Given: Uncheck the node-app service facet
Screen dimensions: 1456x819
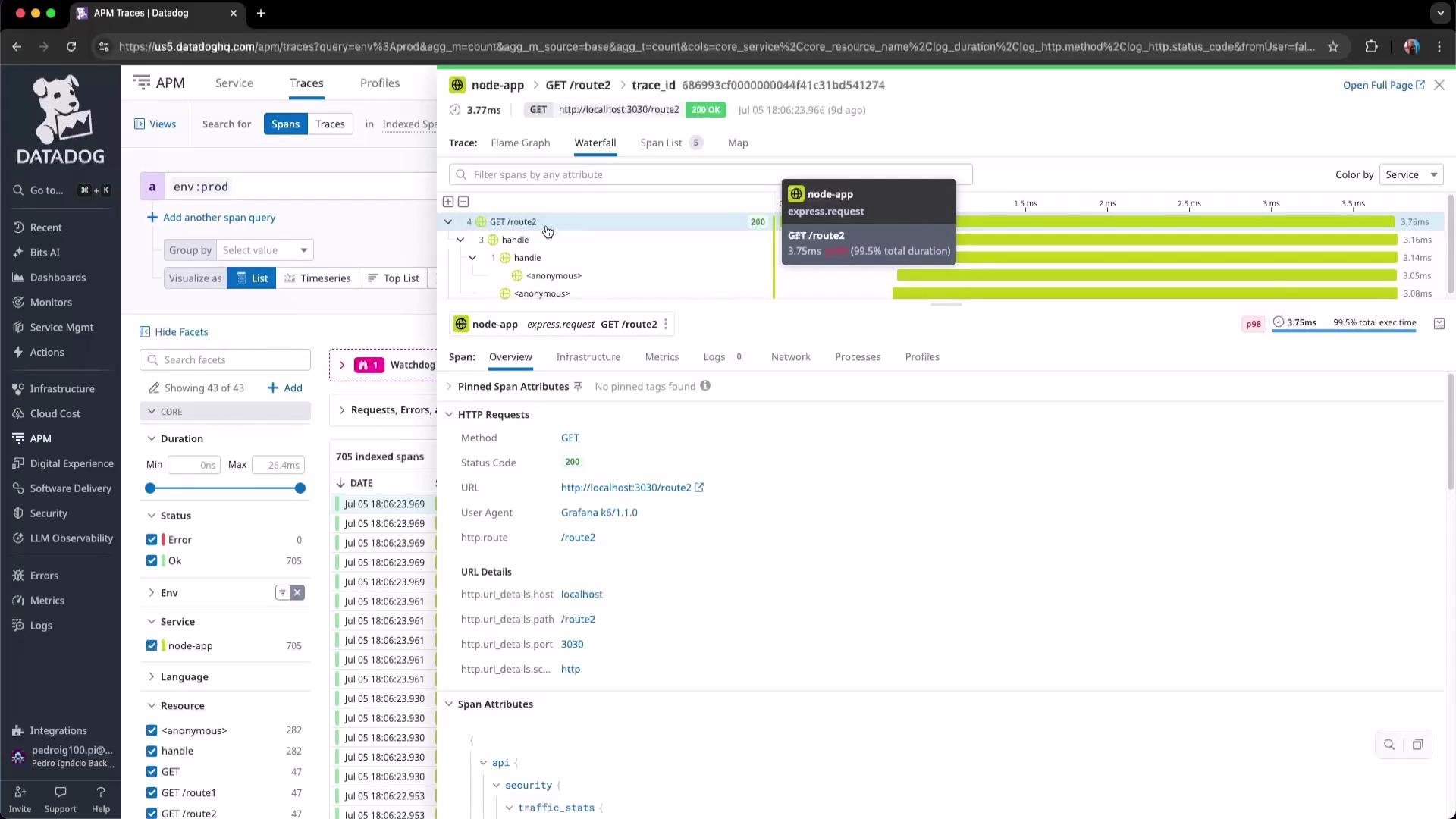Looking at the screenshot, I should (152, 646).
